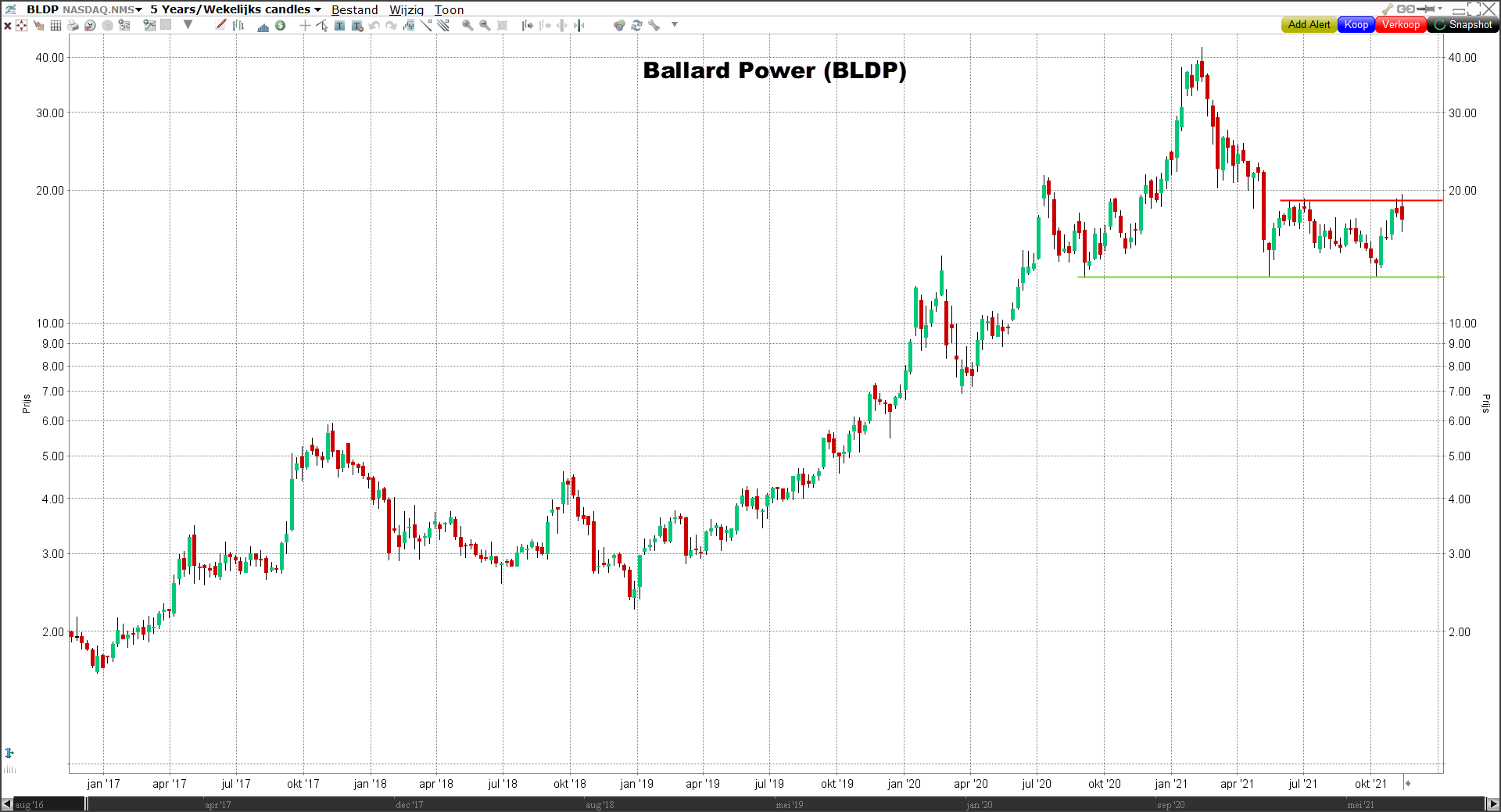Click the plus marker right of okt '21
Viewport: 1501px width, 812px height.
[1407, 783]
